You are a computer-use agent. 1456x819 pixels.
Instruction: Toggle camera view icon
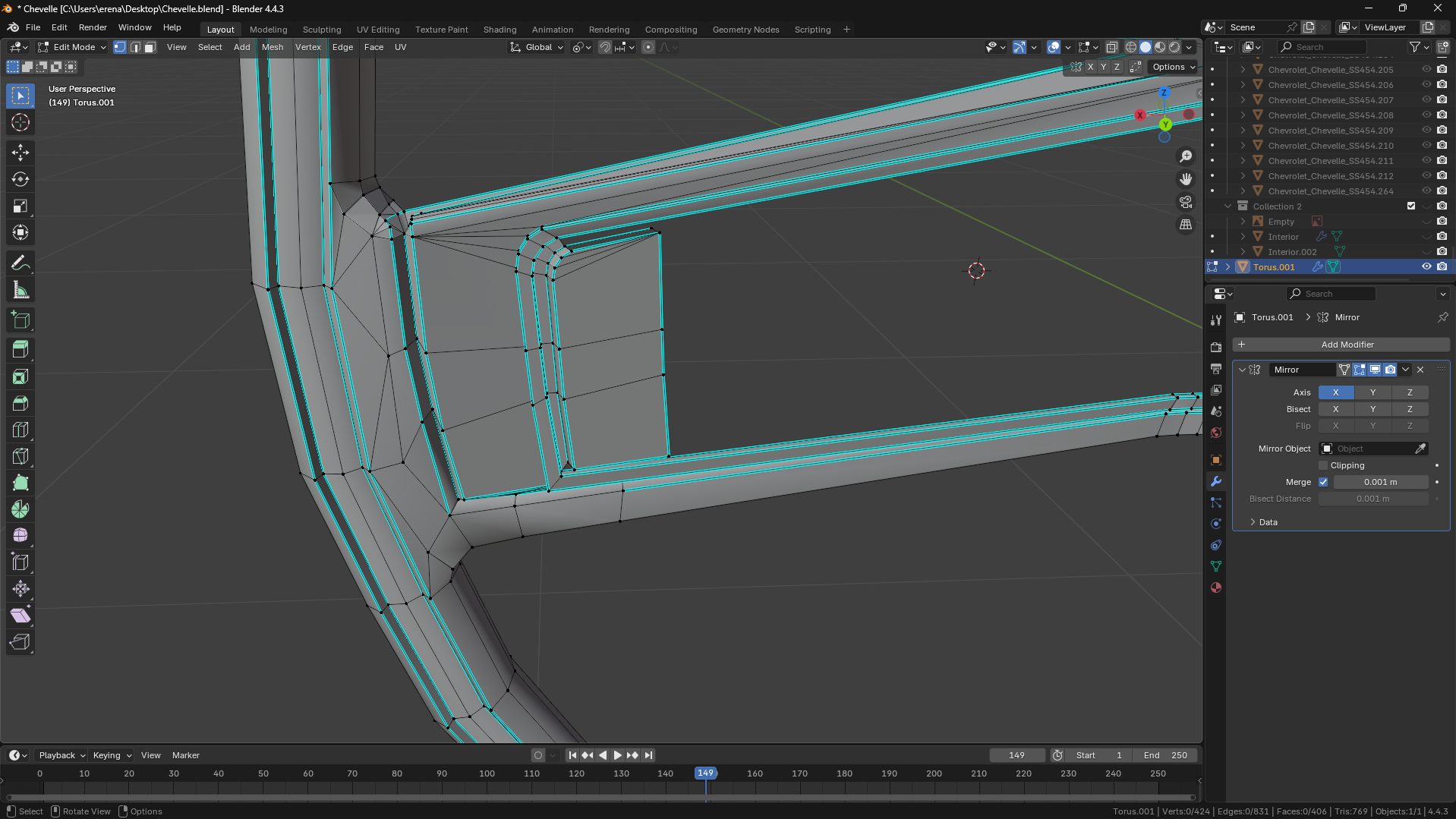pos(1186,202)
